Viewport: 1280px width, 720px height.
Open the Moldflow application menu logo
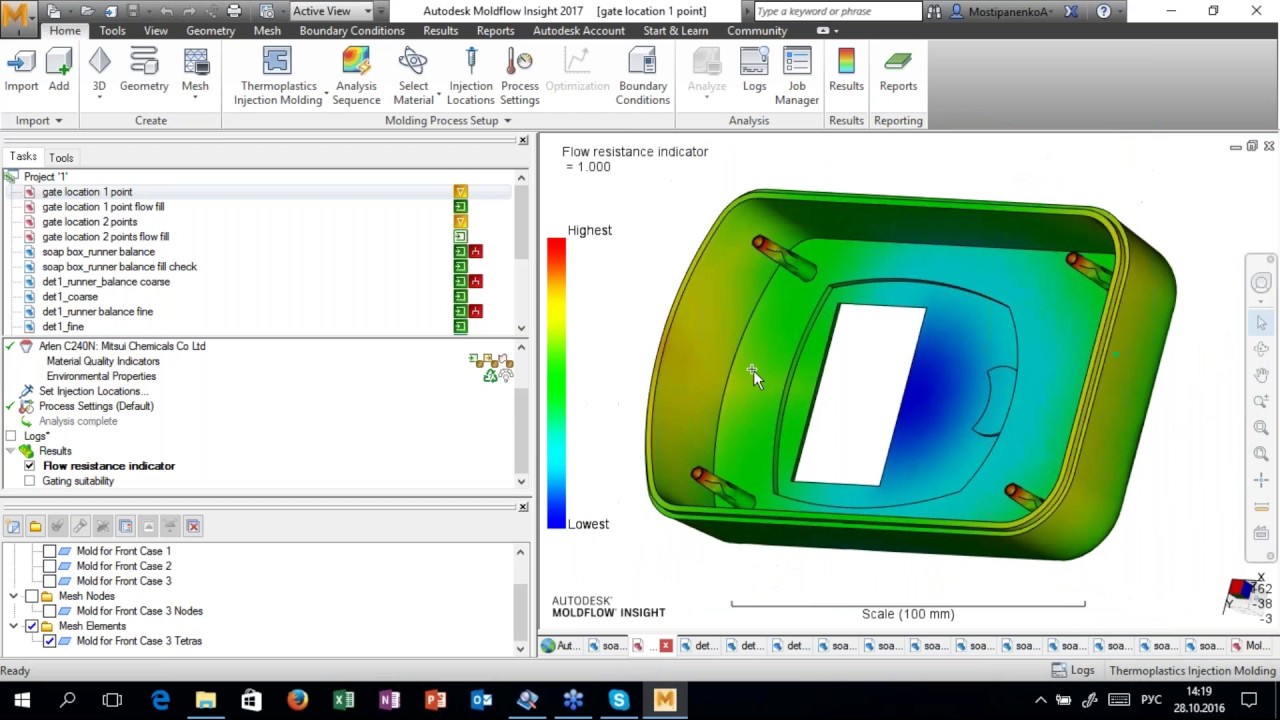(x=17, y=17)
